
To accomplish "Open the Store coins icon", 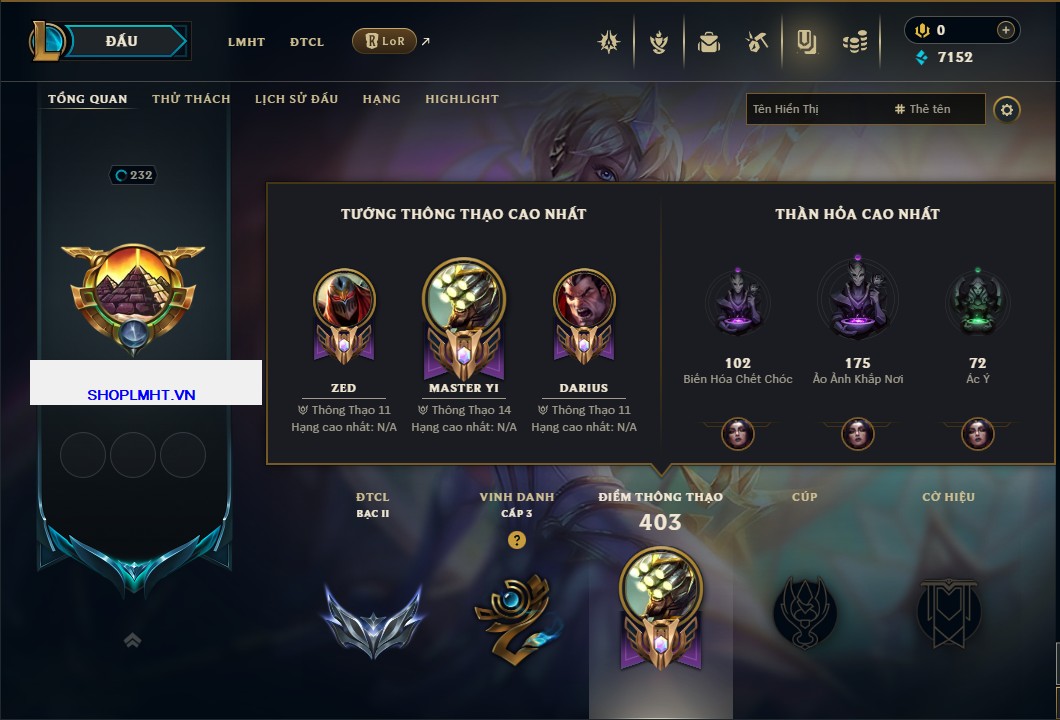I will (854, 42).
